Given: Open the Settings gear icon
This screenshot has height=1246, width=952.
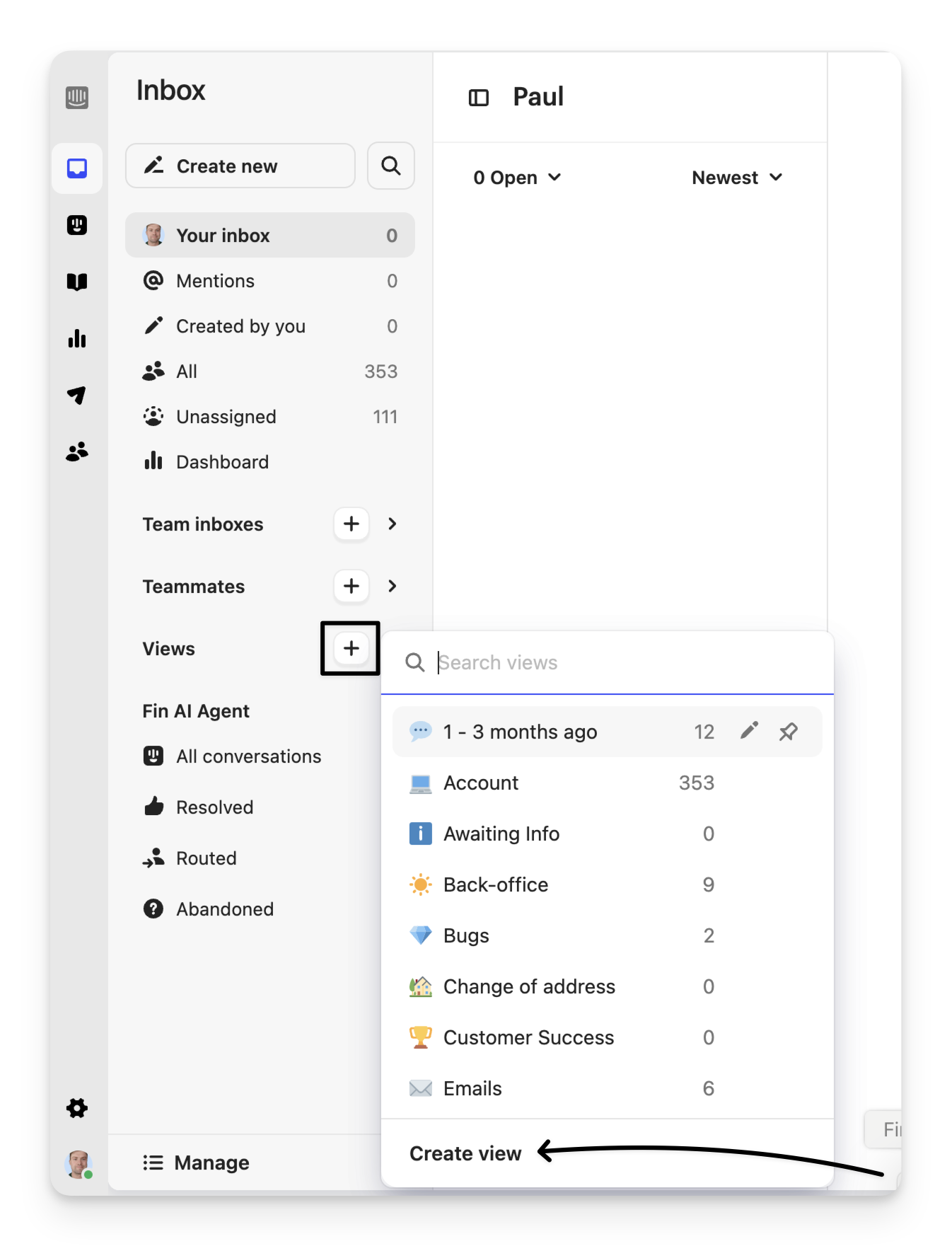Looking at the screenshot, I should (x=76, y=1108).
